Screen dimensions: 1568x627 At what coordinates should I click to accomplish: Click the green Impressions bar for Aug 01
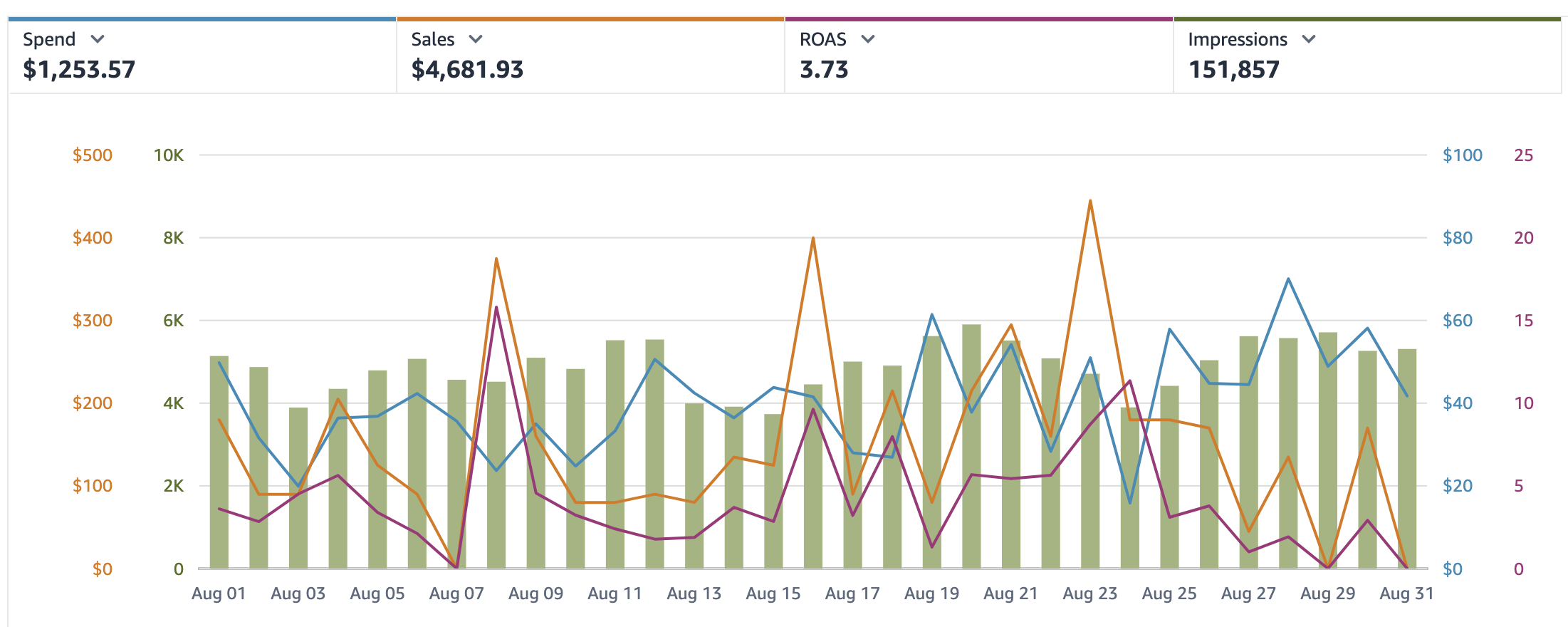[219, 463]
